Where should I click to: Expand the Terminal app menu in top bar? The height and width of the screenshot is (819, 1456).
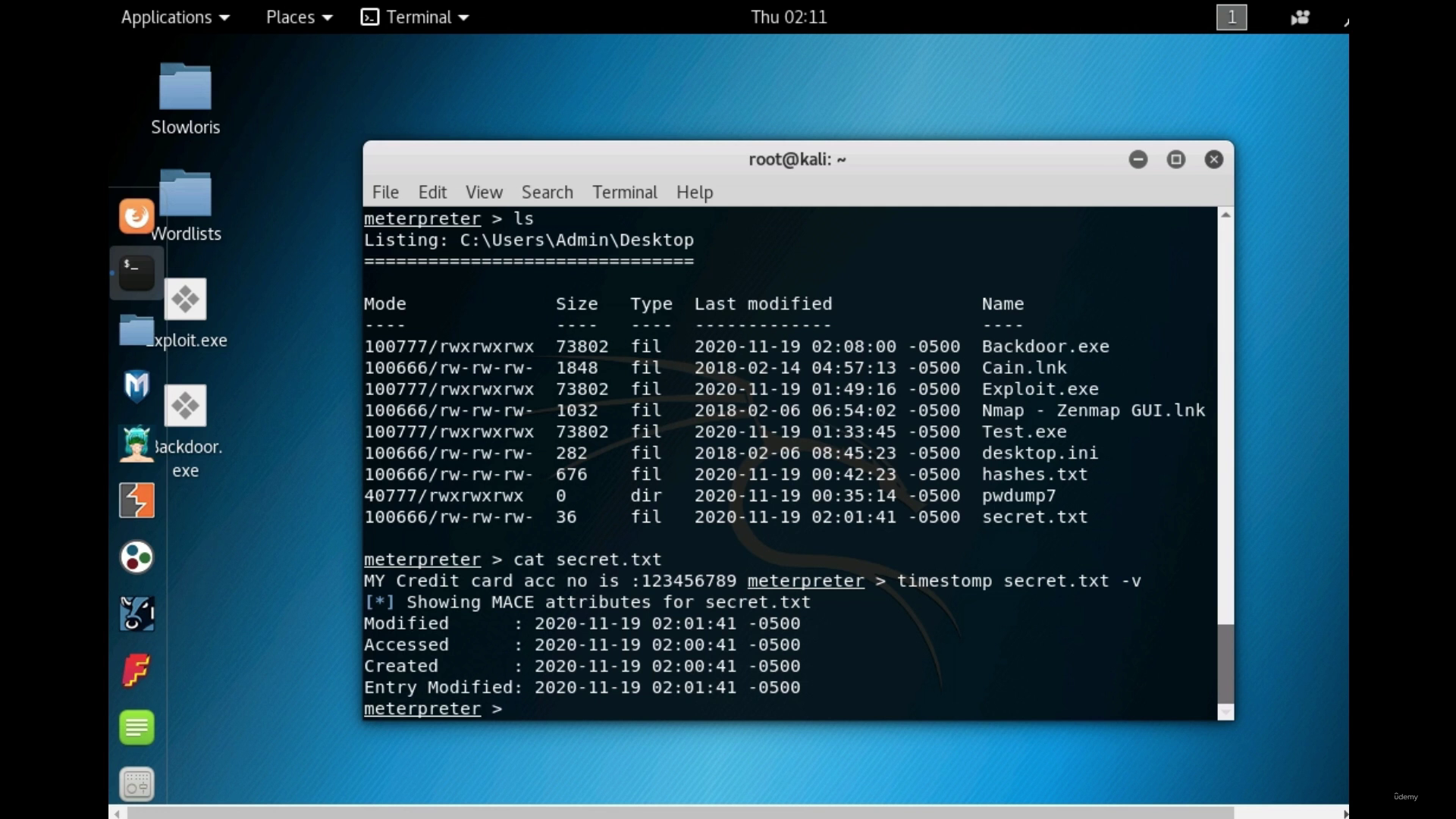[x=415, y=17]
